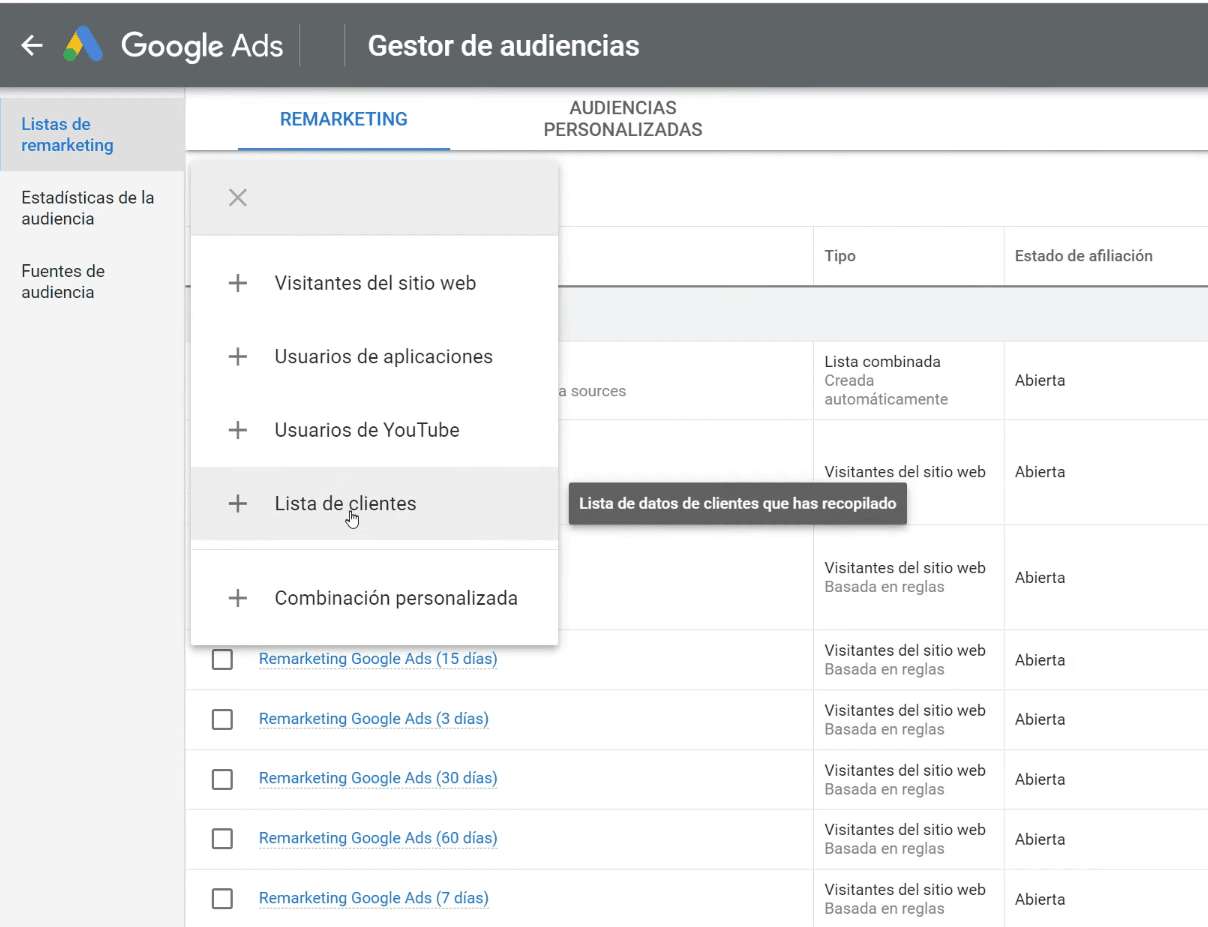Select Visitantes del sitio web option
Viewport: 1208px width, 927px height.
click(x=374, y=283)
